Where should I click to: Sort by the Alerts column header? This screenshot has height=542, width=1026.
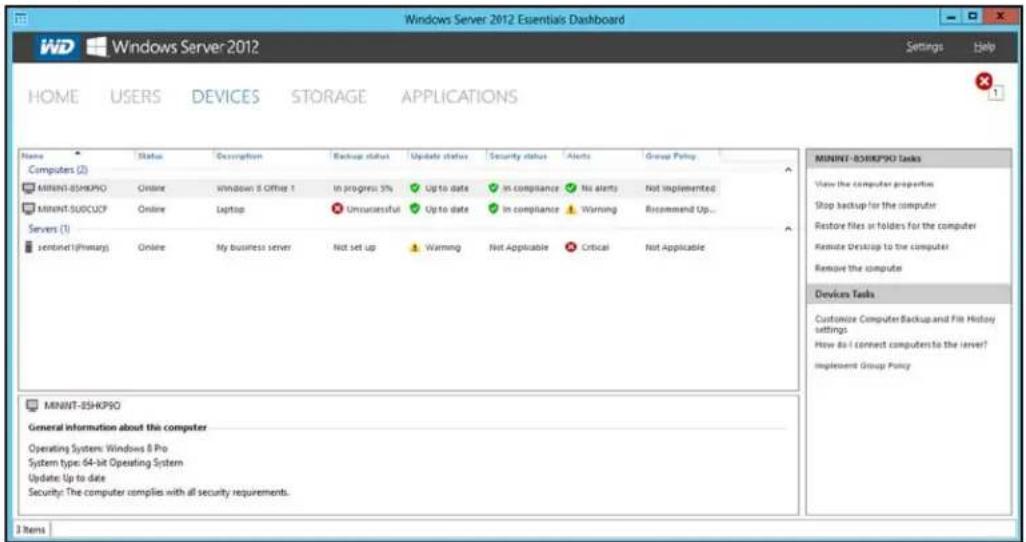(x=578, y=156)
